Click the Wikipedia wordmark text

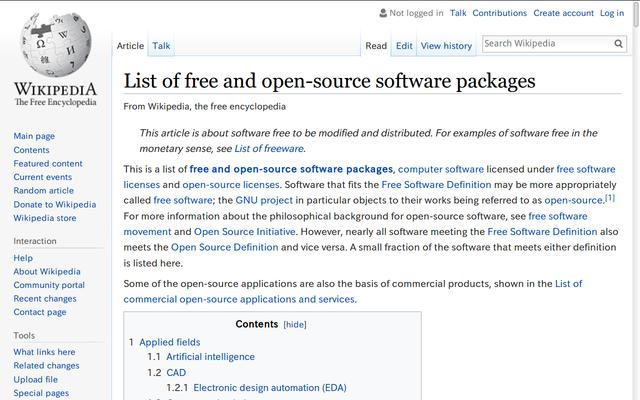point(56,89)
